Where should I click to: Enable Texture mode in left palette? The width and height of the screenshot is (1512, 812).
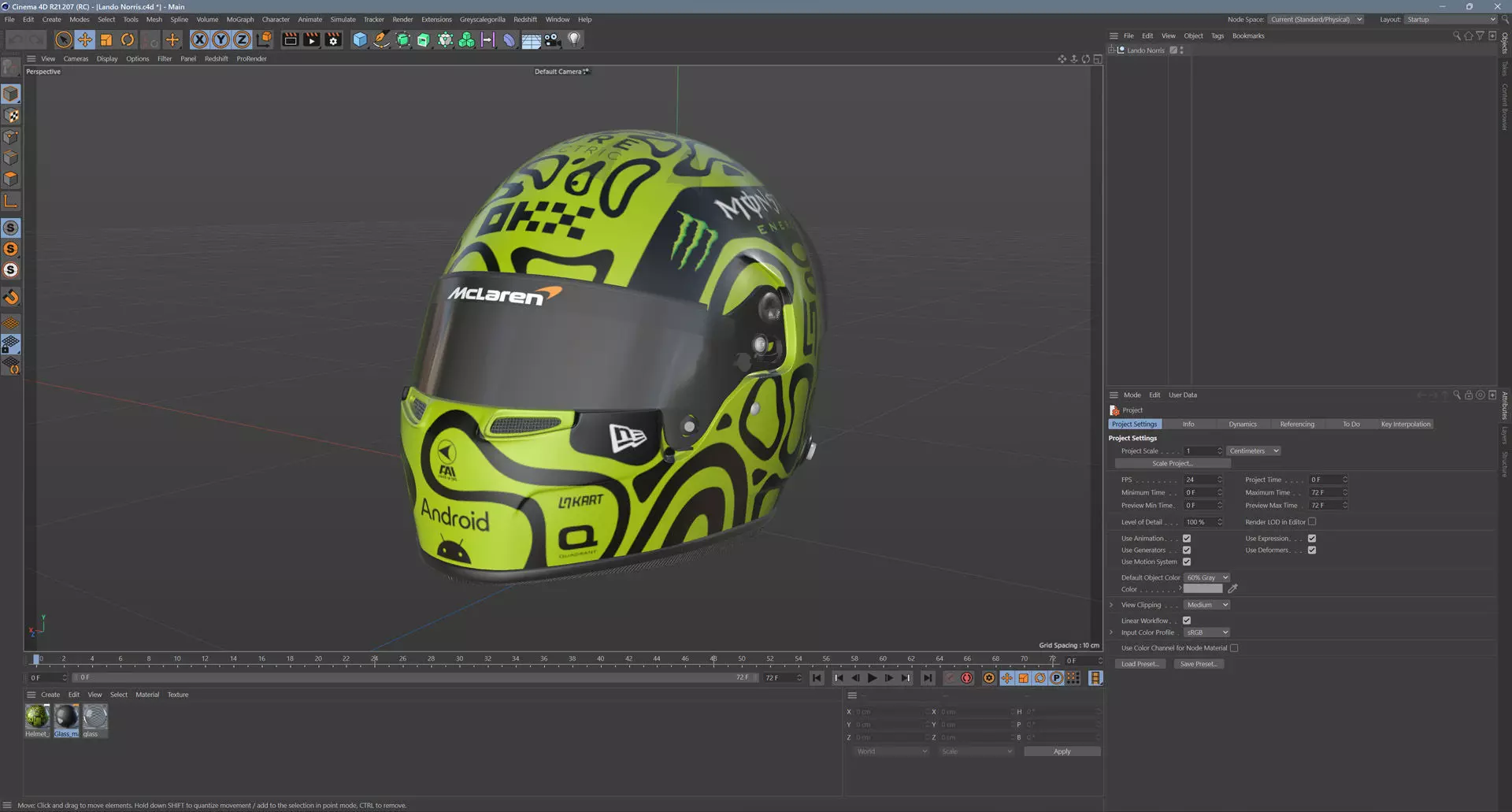pyautogui.click(x=11, y=116)
